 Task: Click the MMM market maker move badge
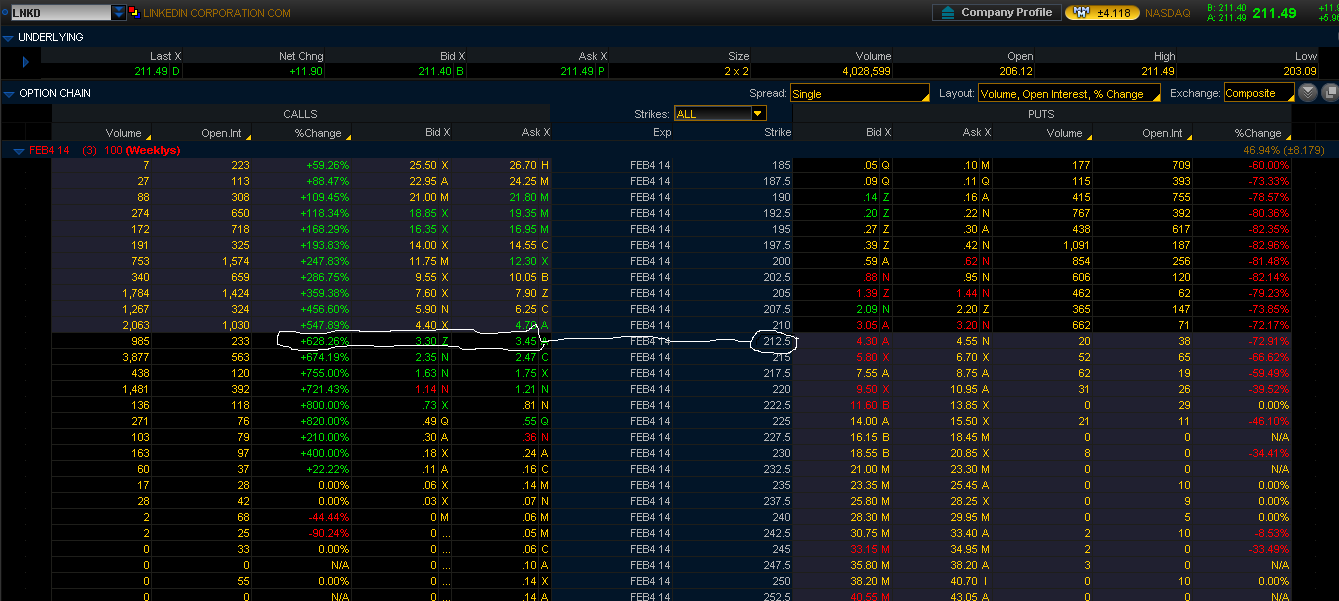(x=1100, y=13)
